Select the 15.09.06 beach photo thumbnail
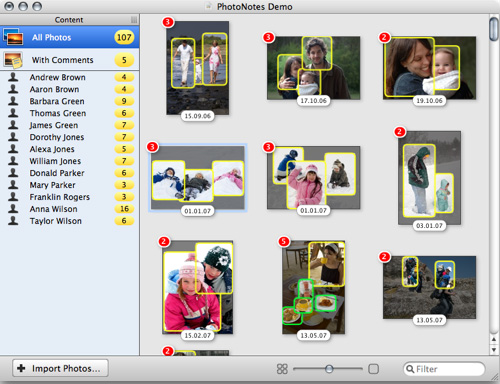 tap(198, 68)
